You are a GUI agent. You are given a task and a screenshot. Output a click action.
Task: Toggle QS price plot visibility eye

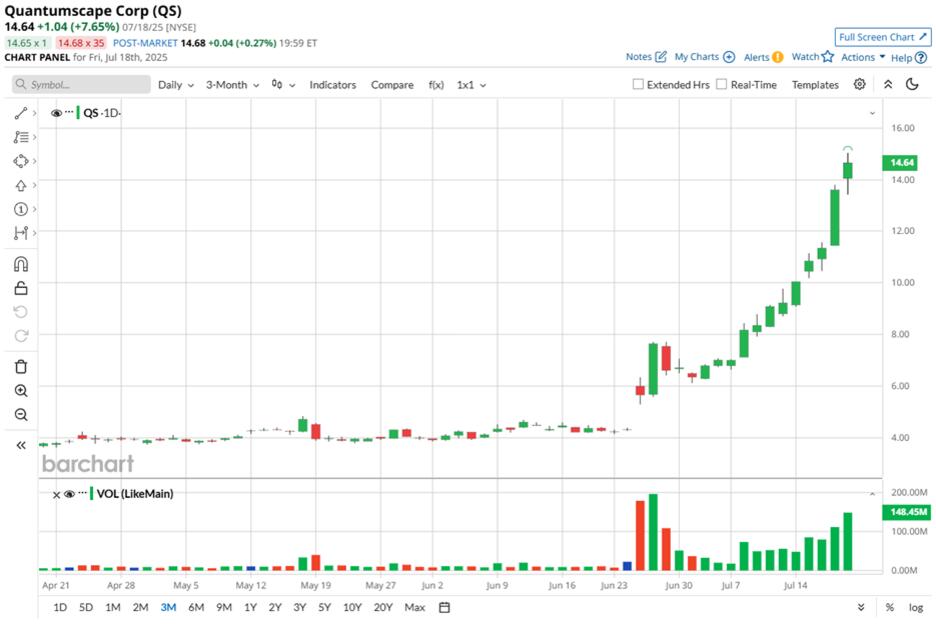coord(56,113)
